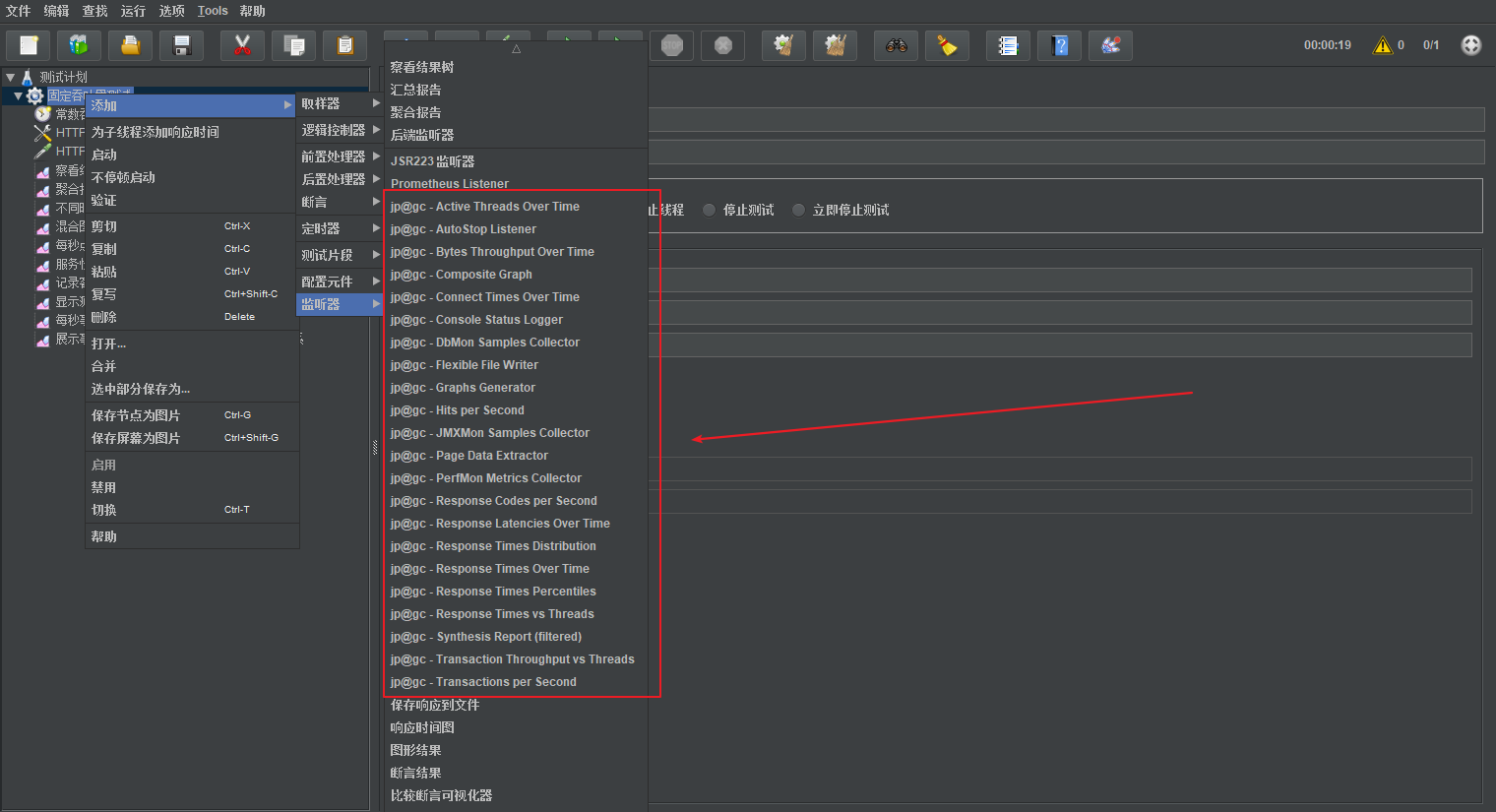Click the Clear results toolbar icon

tap(784, 45)
